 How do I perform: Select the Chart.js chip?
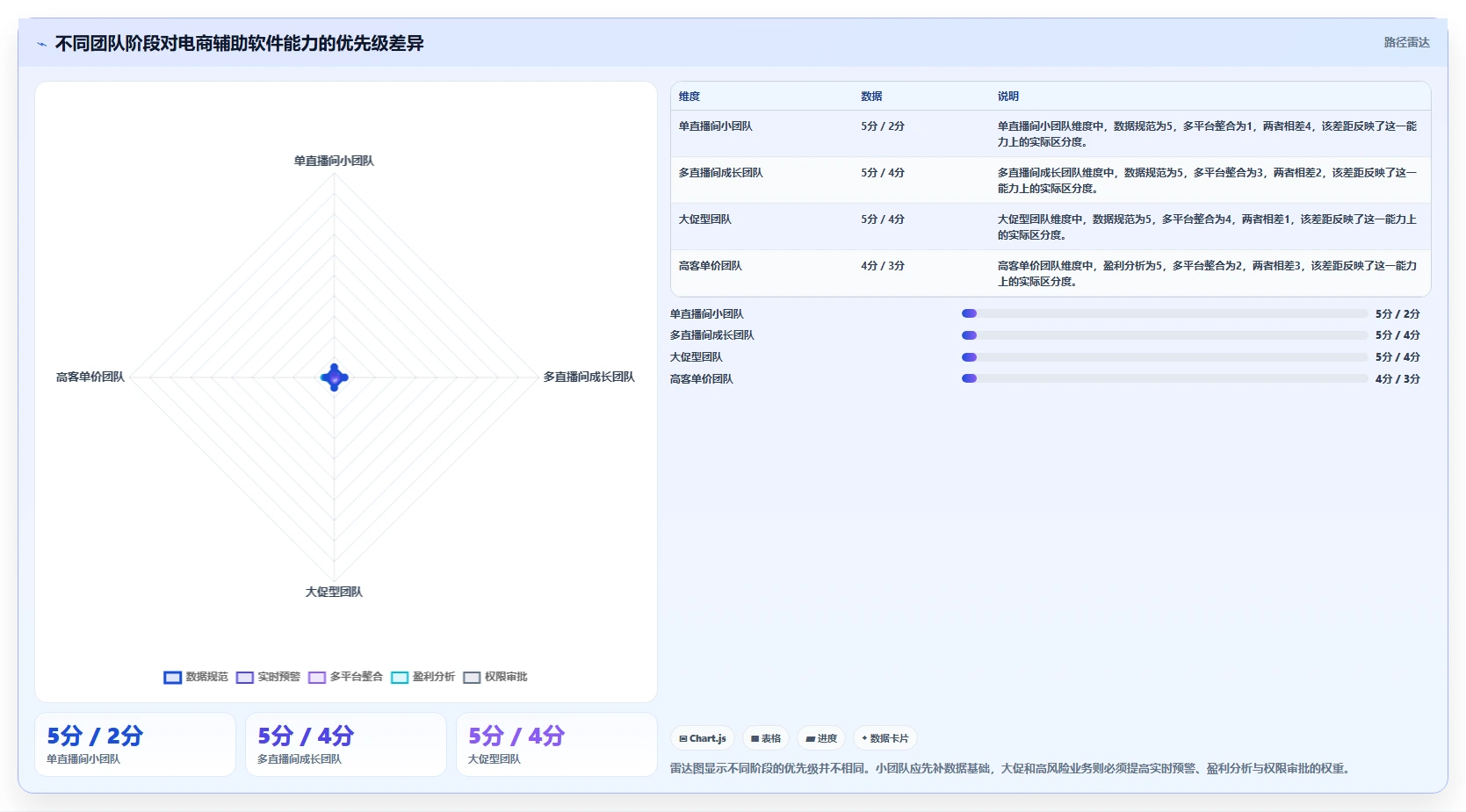pyautogui.click(x=703, y=738)
